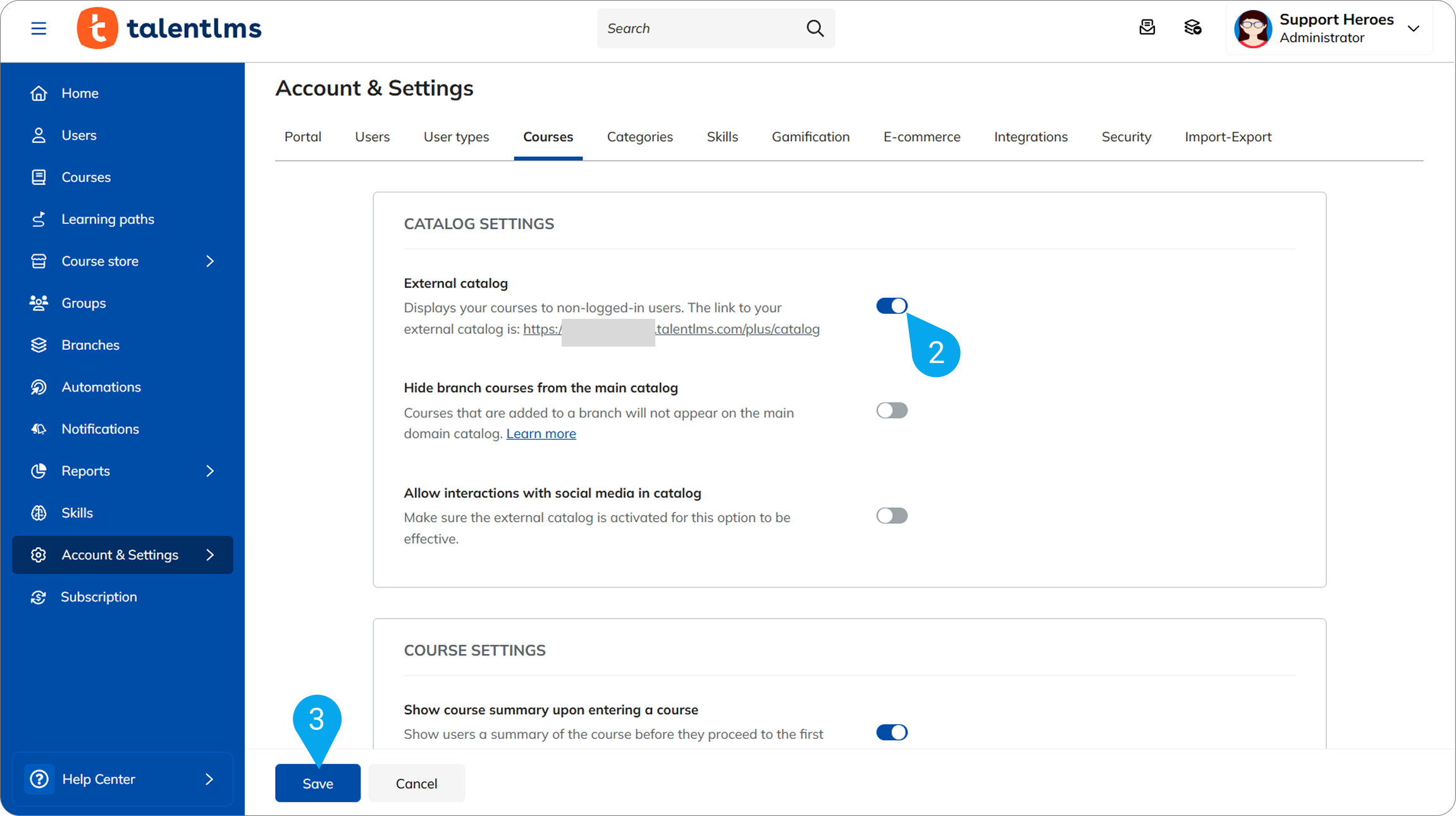Switch to the Gamification tab
The height and width of the screenshot is (816, 1456).
(x=810, y=137)
